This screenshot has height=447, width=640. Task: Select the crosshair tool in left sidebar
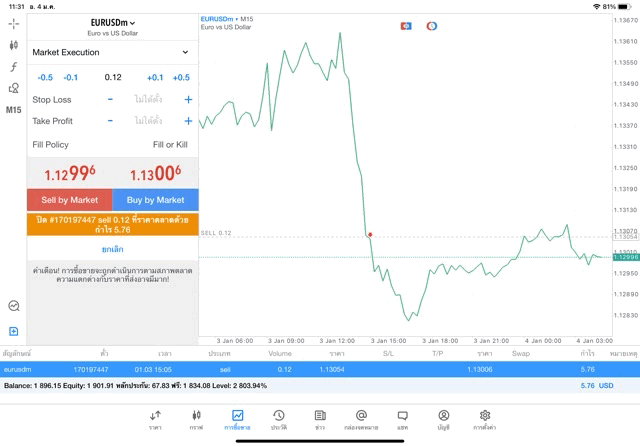click(13, 23)
